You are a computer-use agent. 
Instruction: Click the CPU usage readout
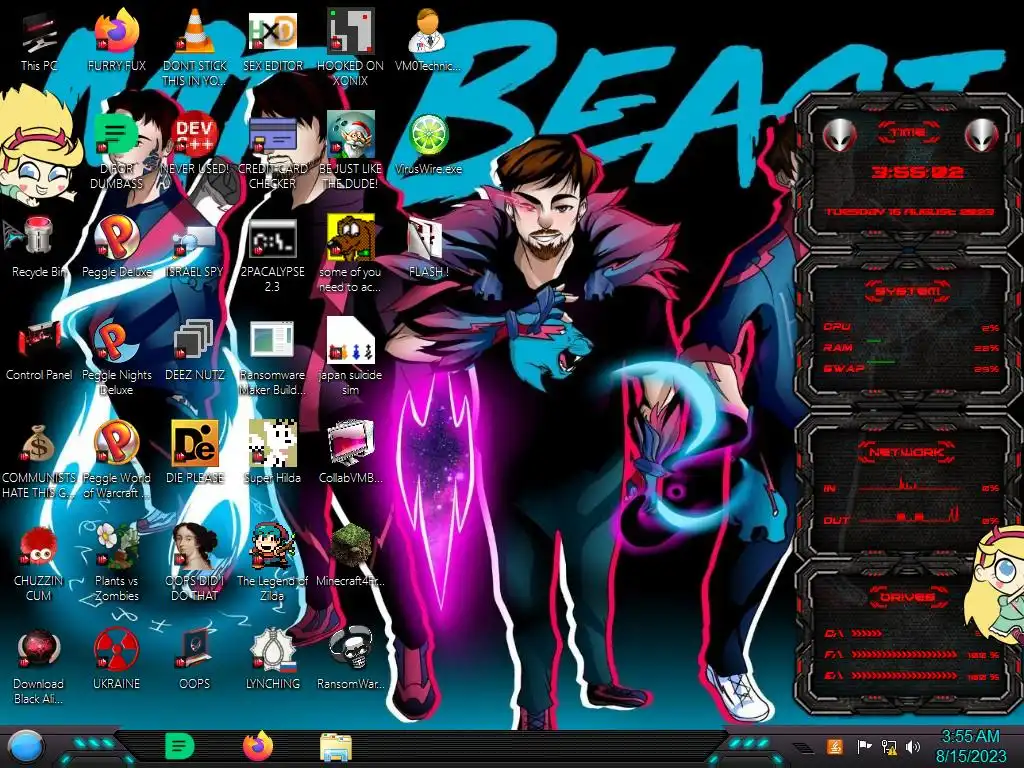[x=911, y=327]
